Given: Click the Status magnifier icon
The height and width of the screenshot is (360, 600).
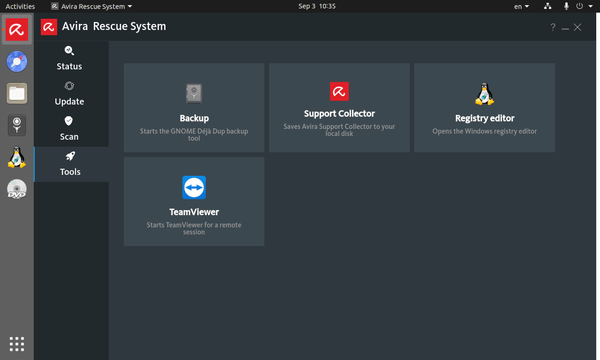Looking at the screenshot, I should click(x=69, y=50).
